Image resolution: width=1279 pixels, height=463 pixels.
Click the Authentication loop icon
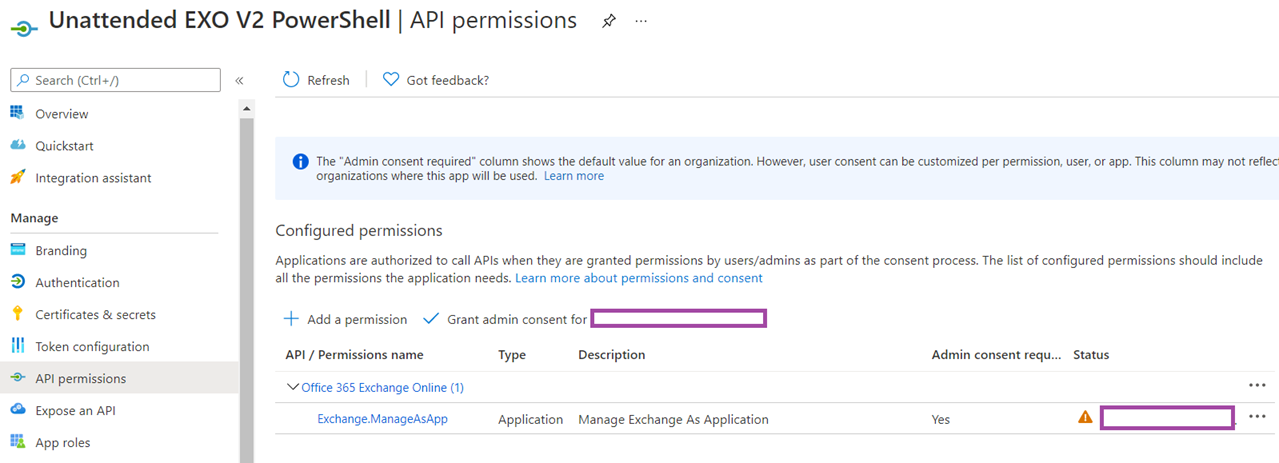pos(17,282)
